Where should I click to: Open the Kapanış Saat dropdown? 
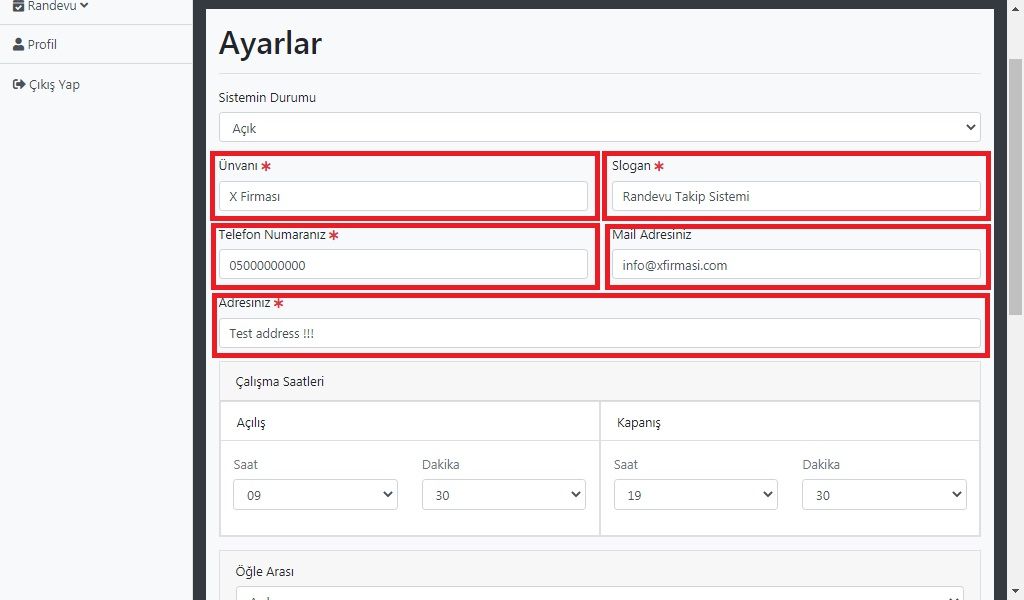point(695,495)
